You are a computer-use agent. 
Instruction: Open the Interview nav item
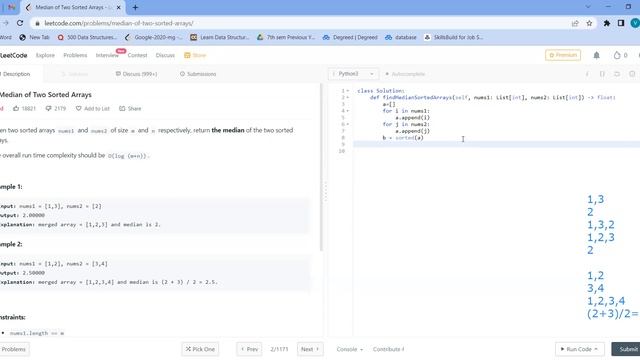coord(107,55)
